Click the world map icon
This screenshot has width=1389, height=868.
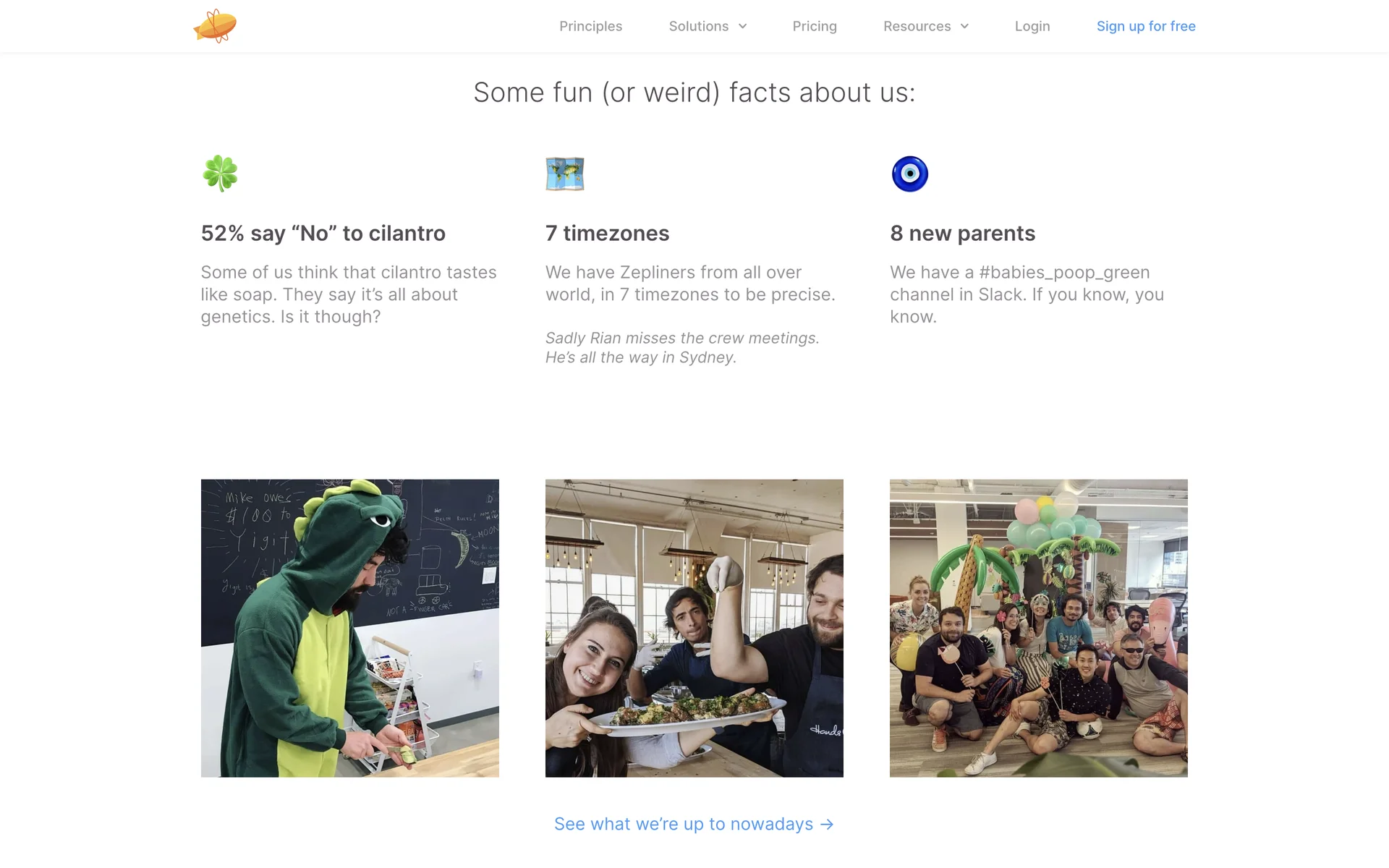pyautogui.click(x=564, y=174)
